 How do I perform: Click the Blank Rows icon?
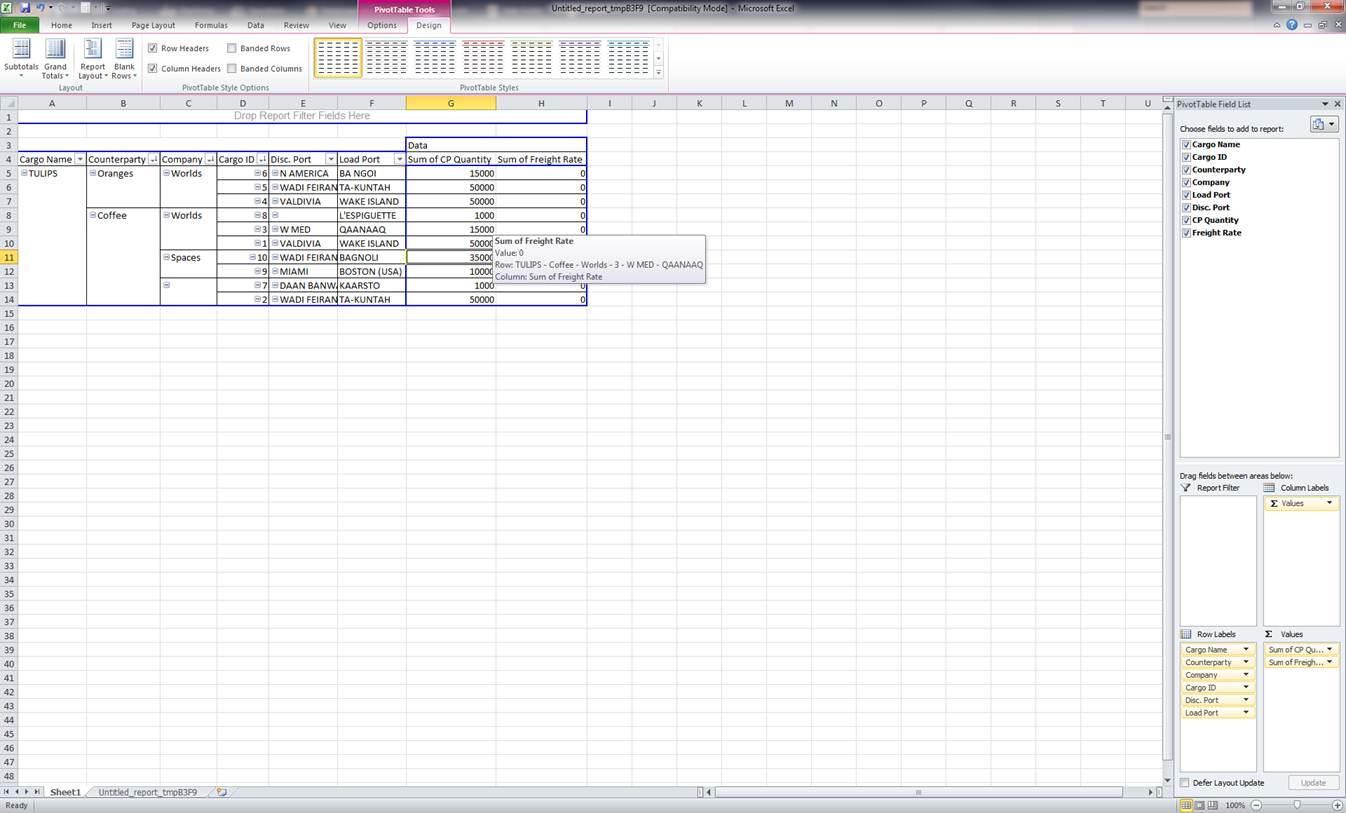124,50
